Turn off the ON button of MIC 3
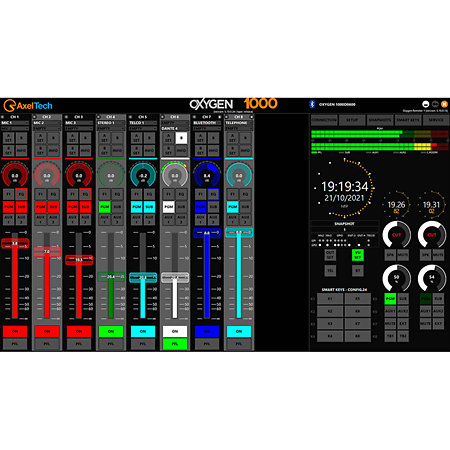 click(79, 331)
